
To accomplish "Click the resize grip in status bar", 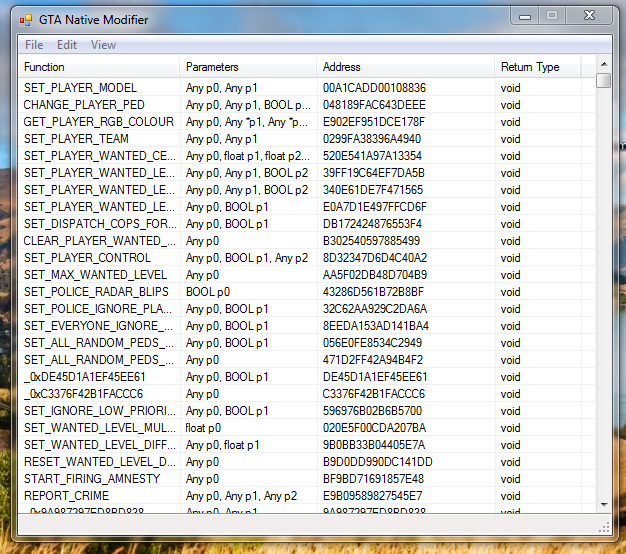I will [x=604, y=528].
